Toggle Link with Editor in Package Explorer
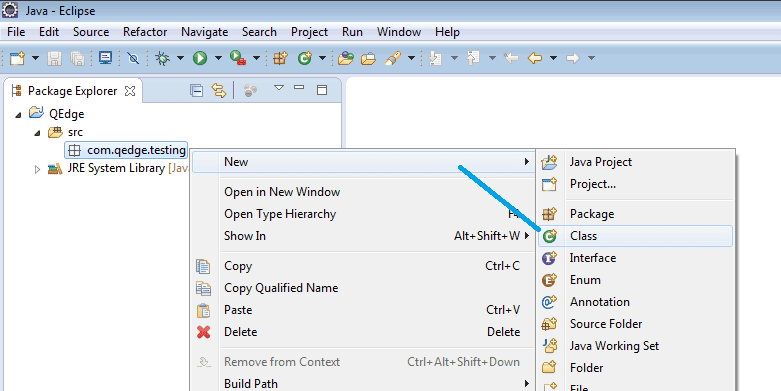 219,91
